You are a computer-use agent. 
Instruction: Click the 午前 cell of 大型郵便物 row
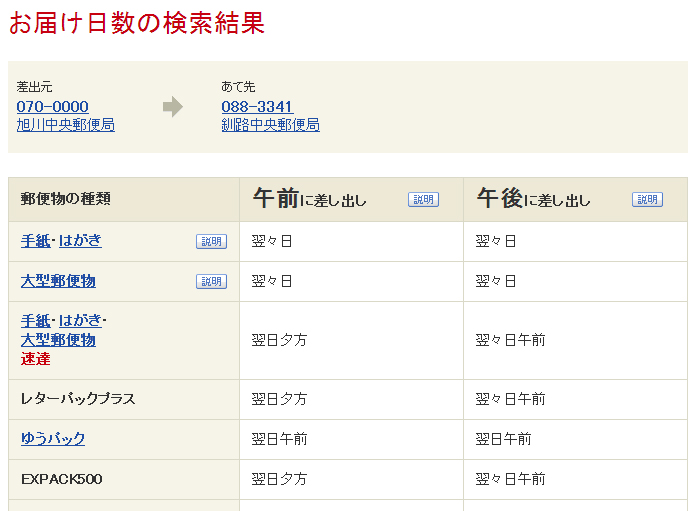pos(351,282)
